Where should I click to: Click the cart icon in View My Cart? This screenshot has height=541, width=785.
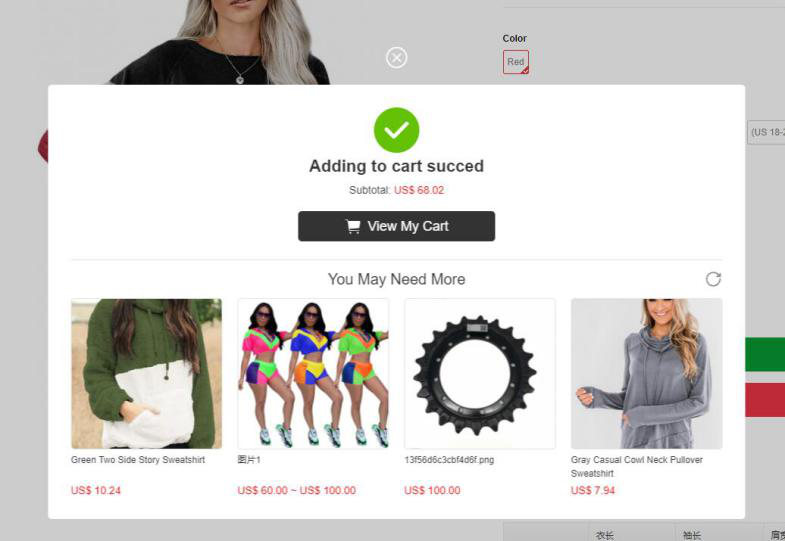(353, 227)
